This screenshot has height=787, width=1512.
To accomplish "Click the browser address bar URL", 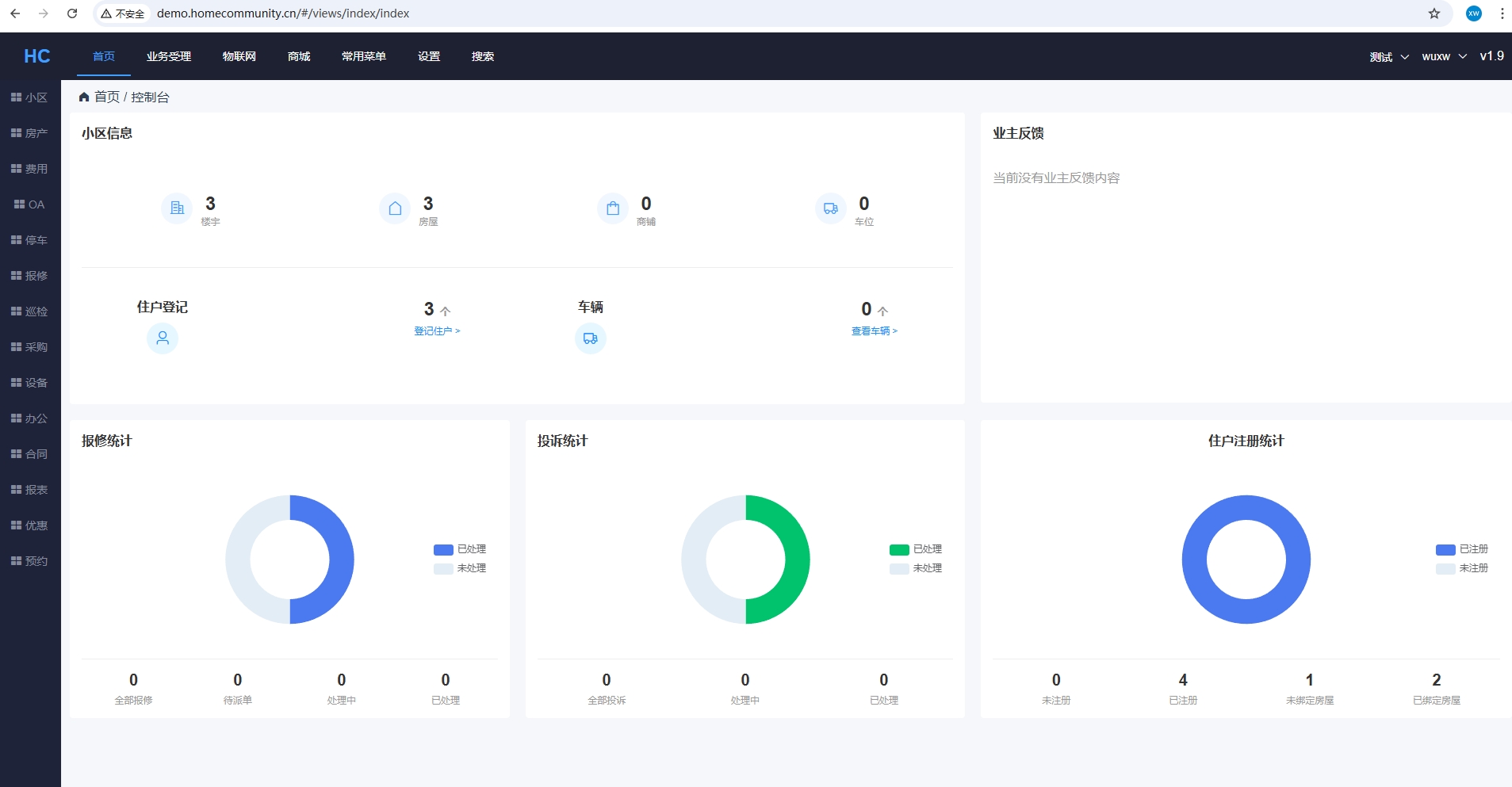I will (283, 13).
